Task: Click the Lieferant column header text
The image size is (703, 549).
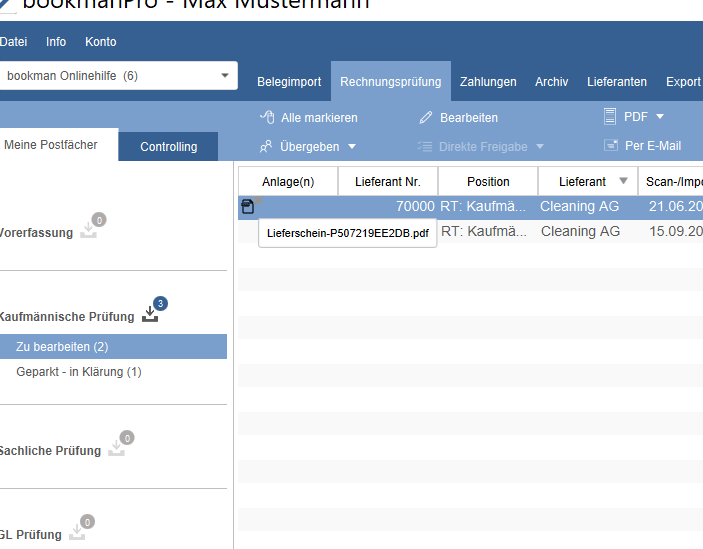Action: 582,182
